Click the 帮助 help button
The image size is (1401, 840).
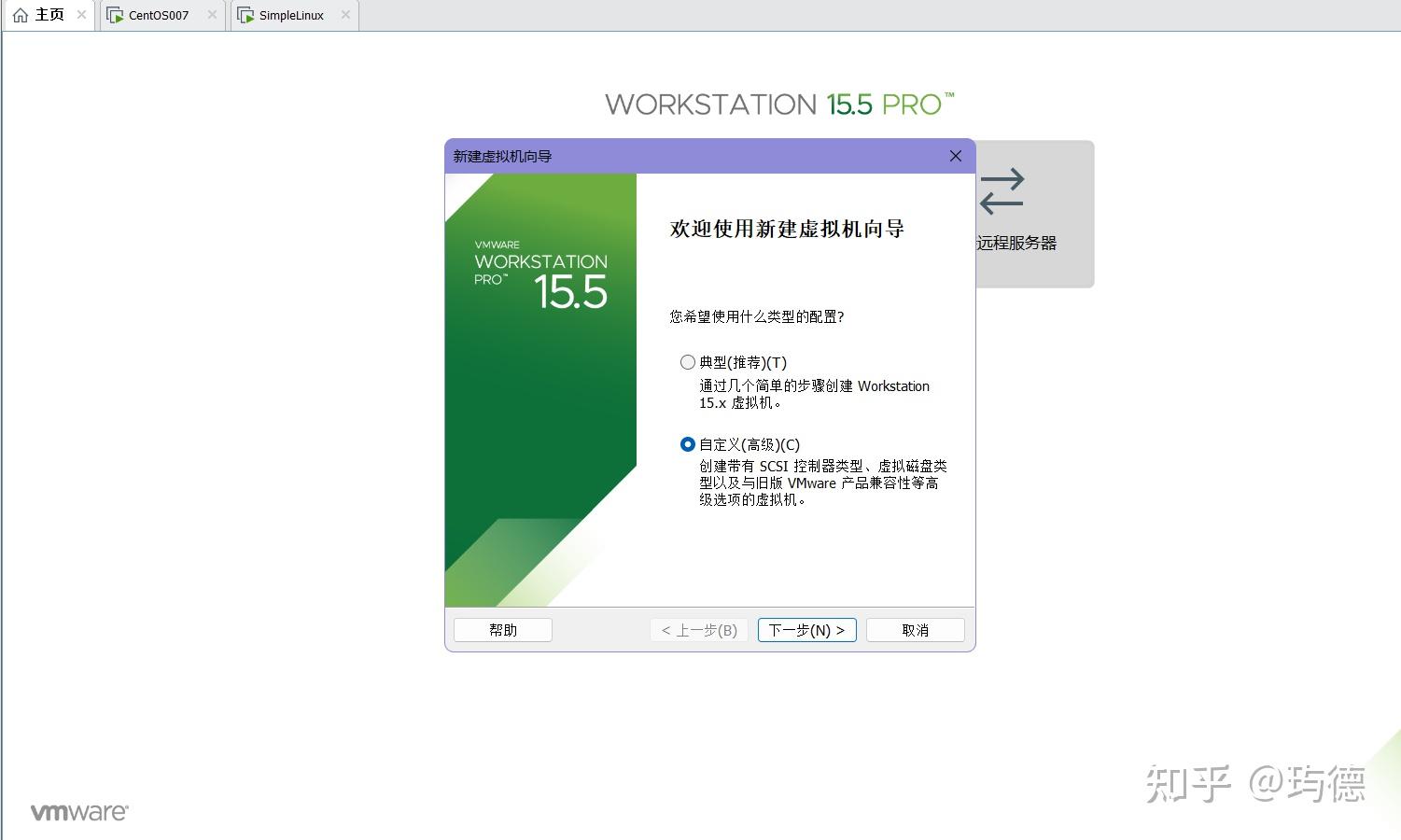point(503,630)
